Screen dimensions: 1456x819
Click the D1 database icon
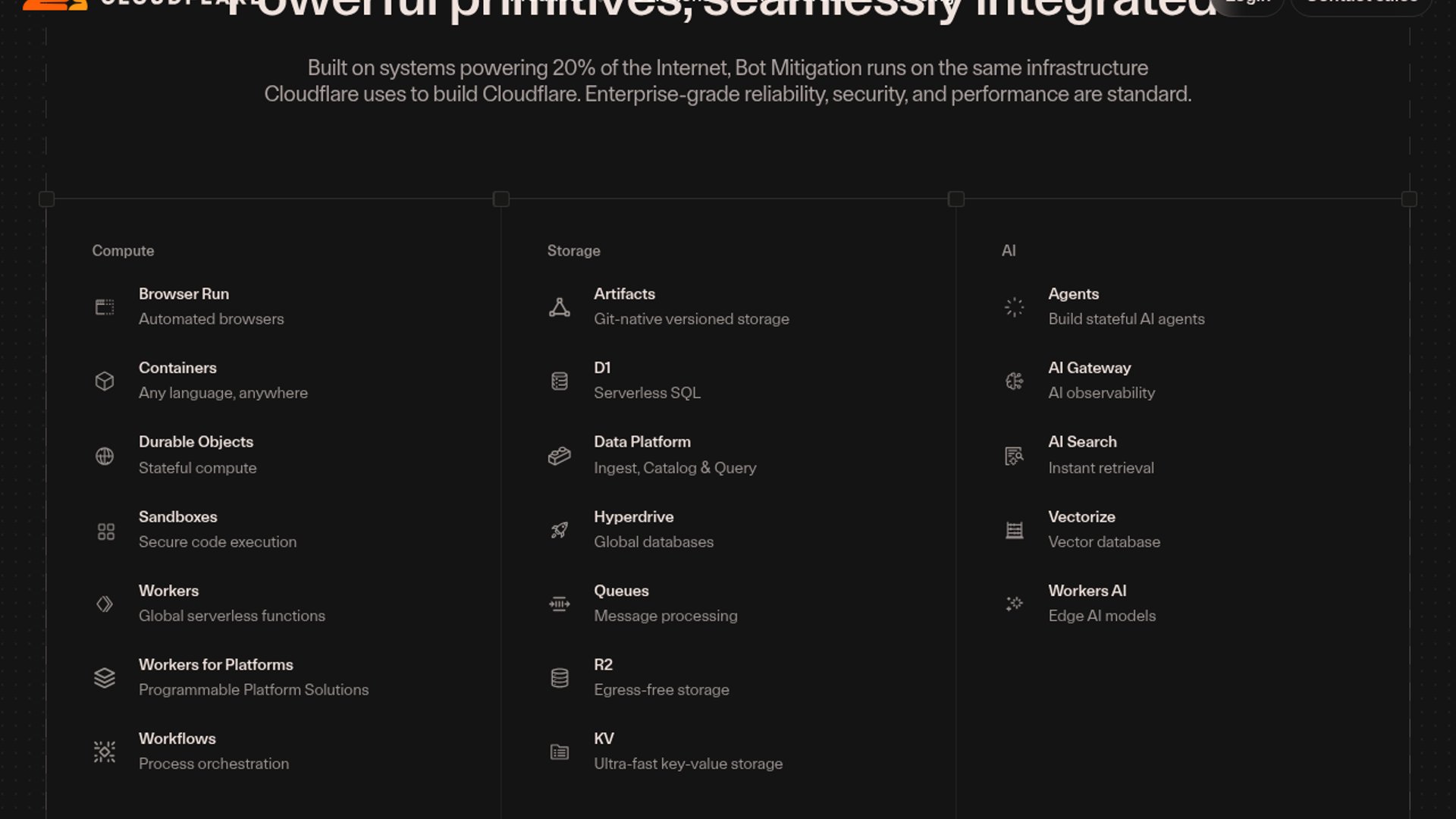[560, 381]
